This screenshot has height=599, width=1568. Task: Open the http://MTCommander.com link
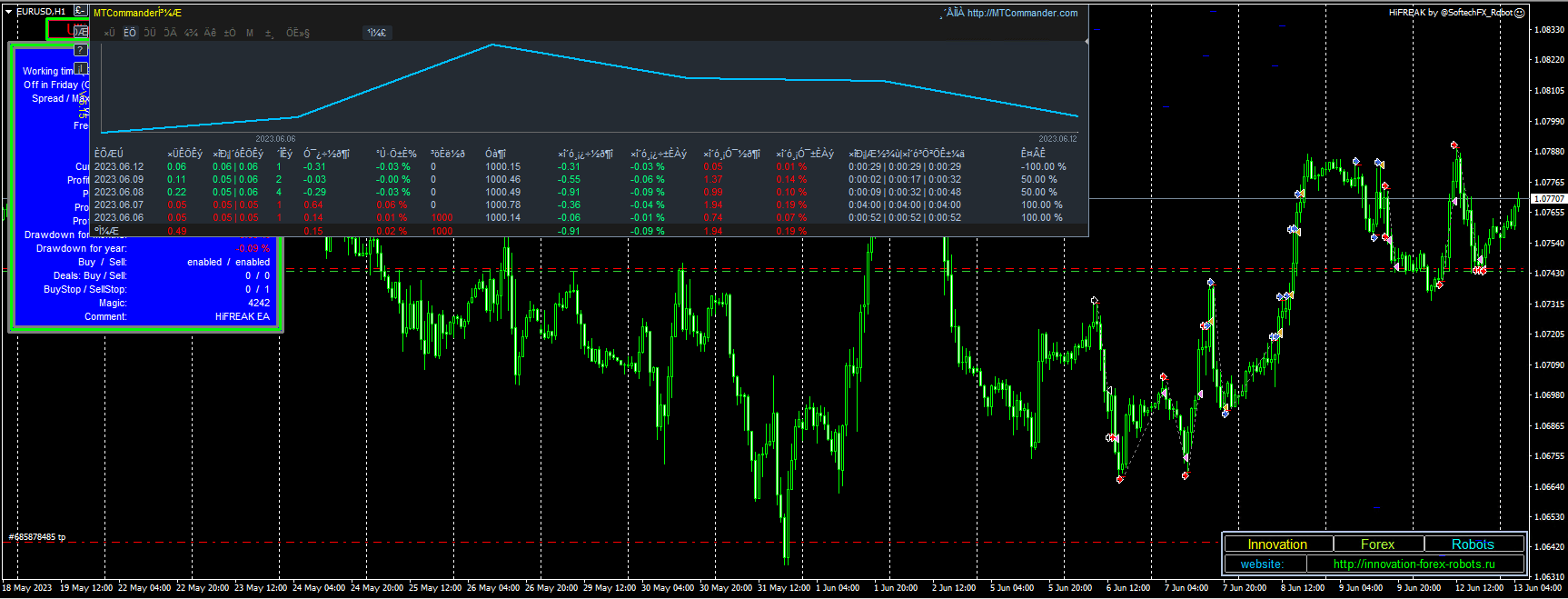(x=1022, y=13)
